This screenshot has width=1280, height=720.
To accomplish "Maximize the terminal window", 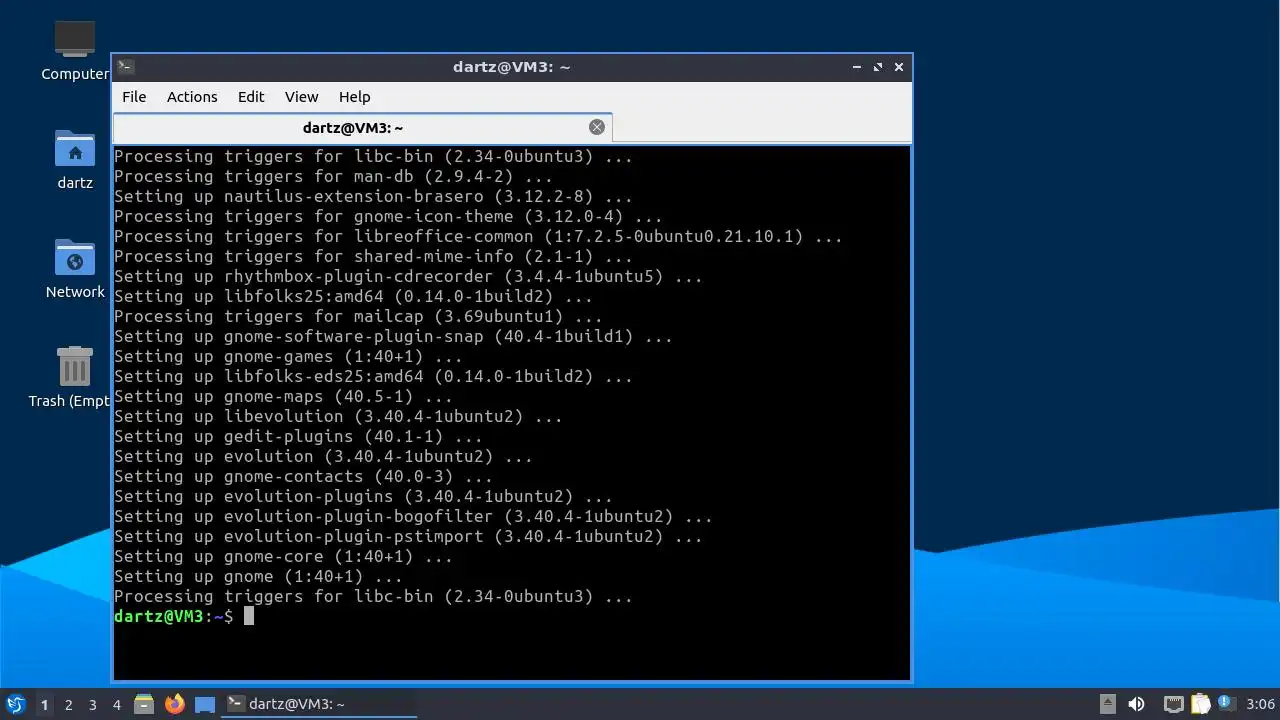I will click(878, 67).
